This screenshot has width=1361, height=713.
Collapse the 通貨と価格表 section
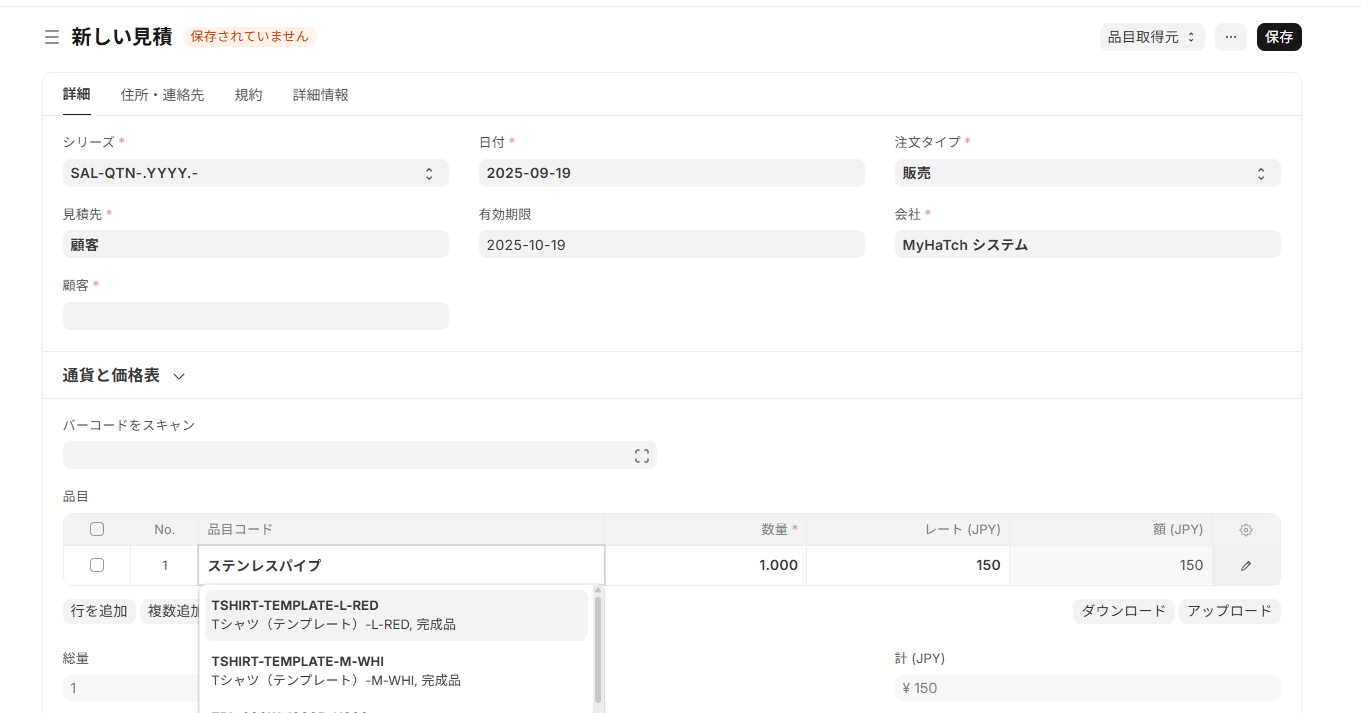178,377
